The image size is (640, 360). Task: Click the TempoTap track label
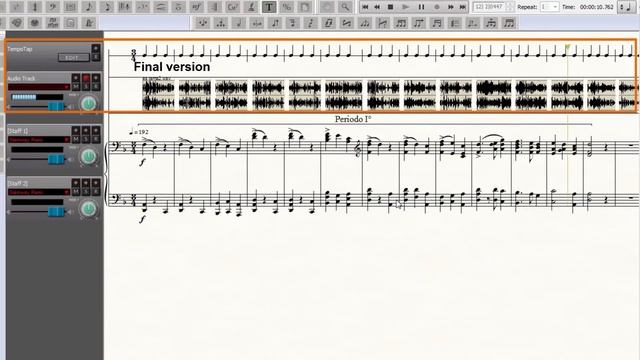click(20, 49)
